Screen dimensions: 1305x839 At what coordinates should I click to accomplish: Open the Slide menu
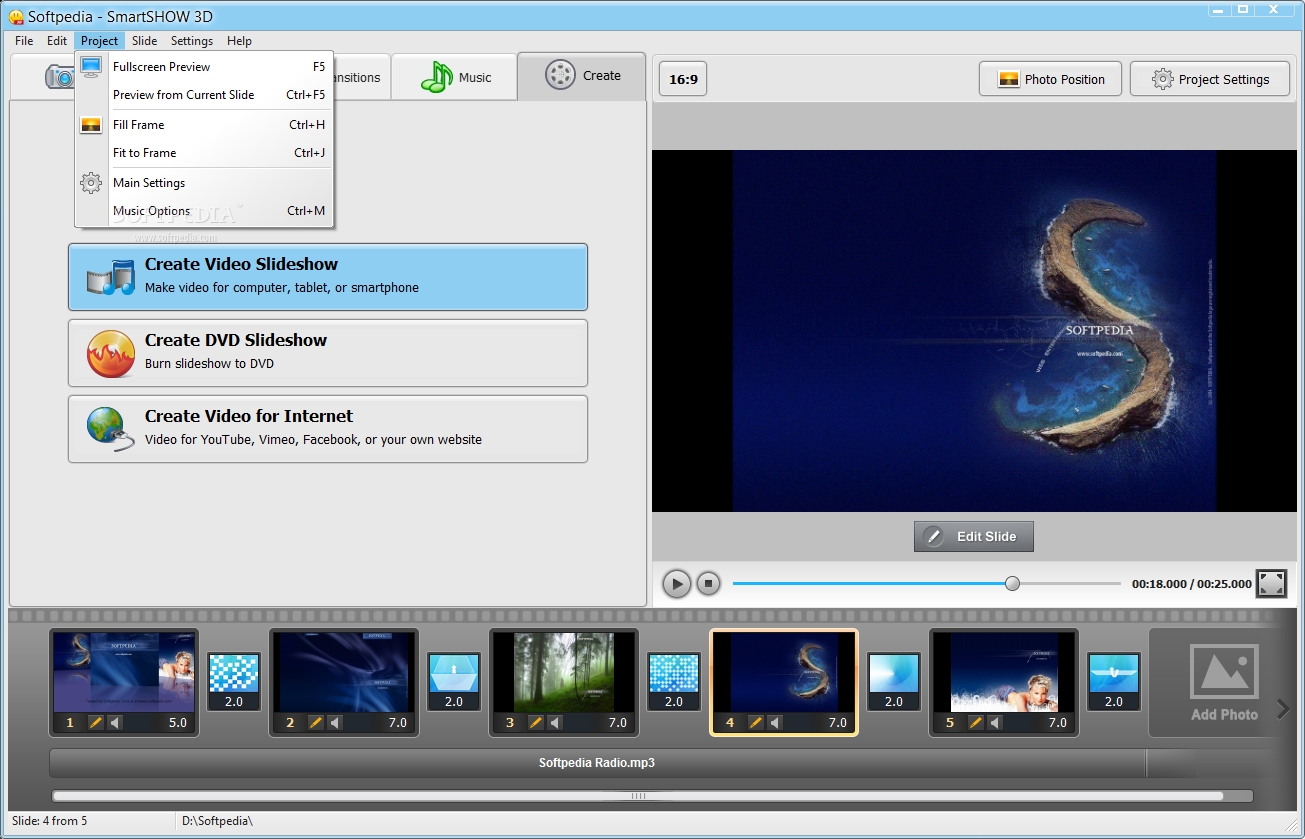[144, 41]
